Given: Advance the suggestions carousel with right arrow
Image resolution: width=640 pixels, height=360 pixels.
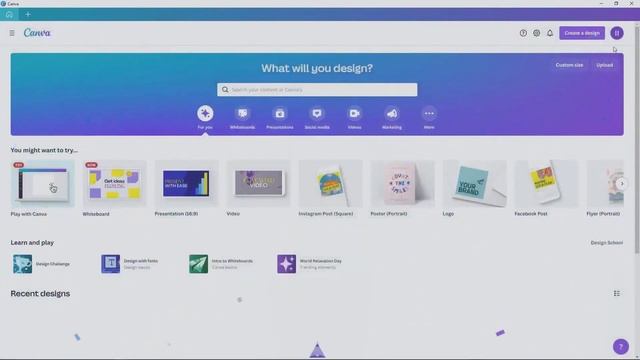Looking at the screenshot, I should (622, 184).
